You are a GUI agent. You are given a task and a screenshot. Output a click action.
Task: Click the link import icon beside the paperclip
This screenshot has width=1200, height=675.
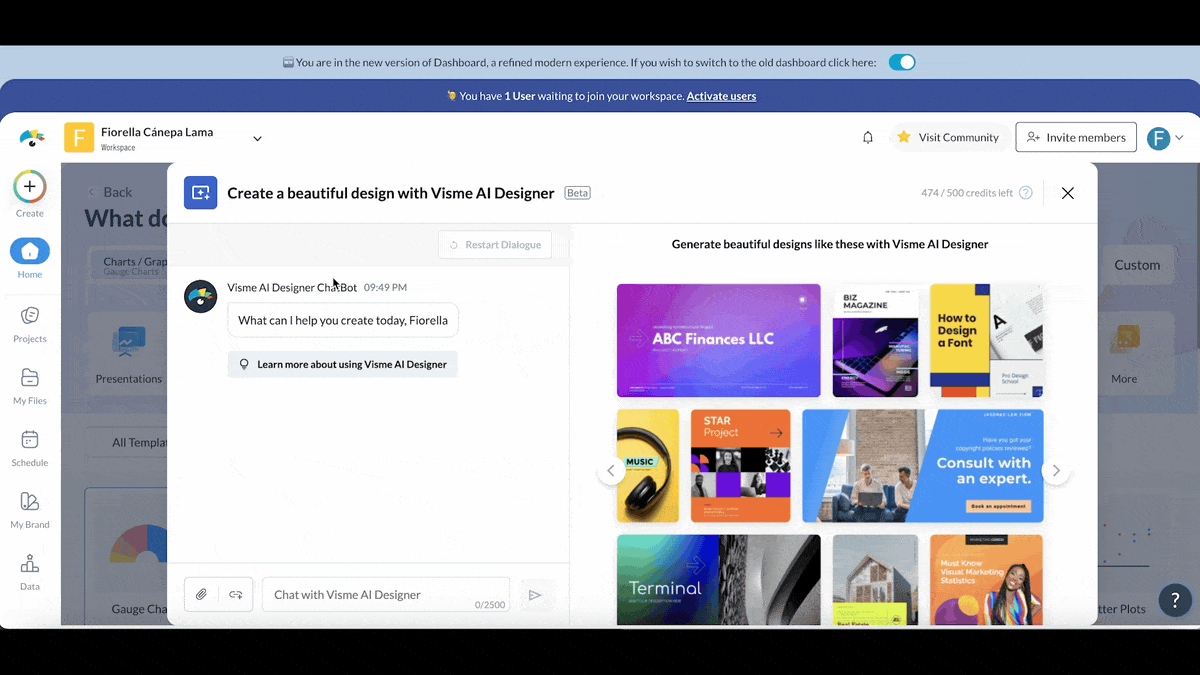pyautogui.click(x=236, y=595)
